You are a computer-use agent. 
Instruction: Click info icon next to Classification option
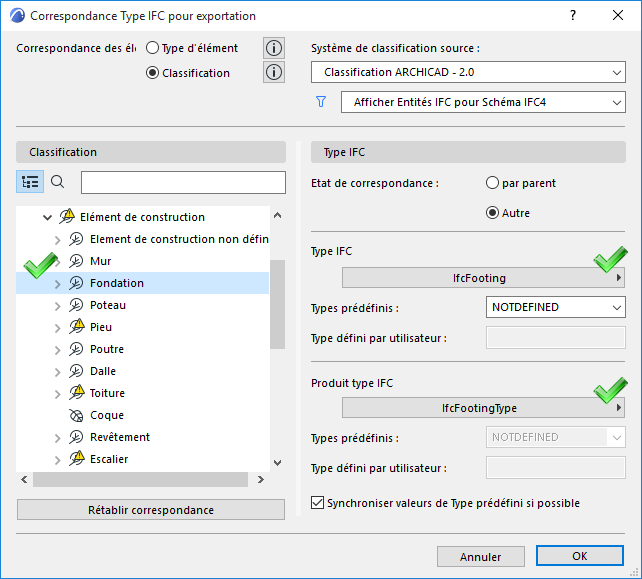coord(273,72)
